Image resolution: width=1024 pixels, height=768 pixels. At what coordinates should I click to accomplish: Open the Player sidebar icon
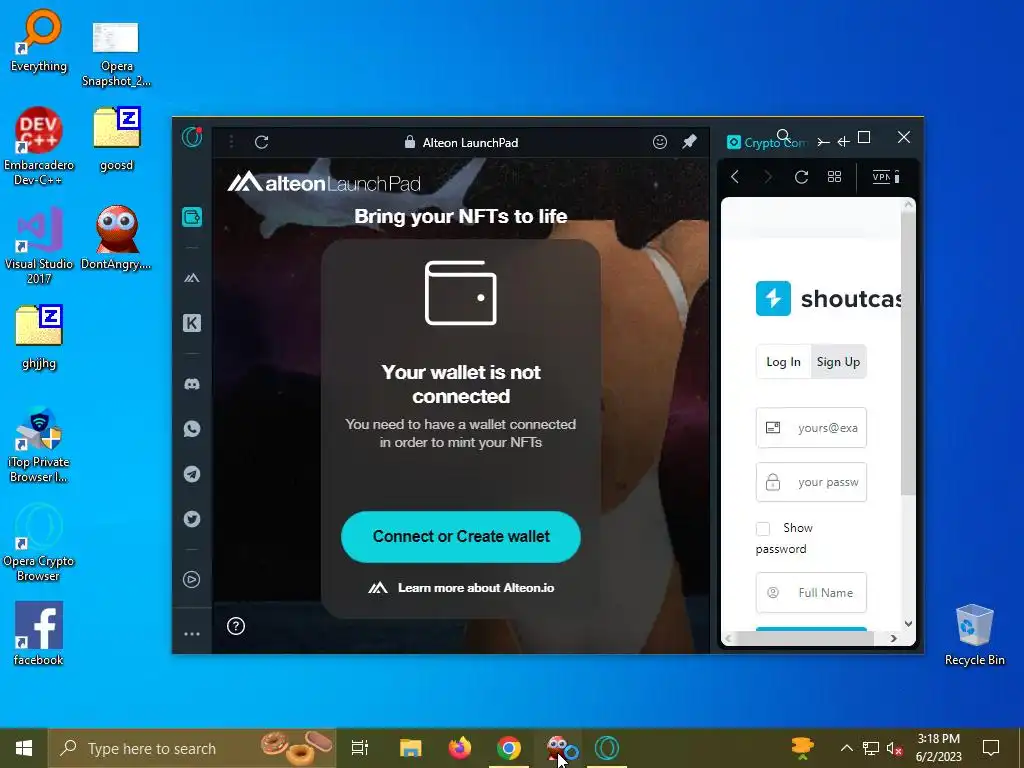[192, 579]
